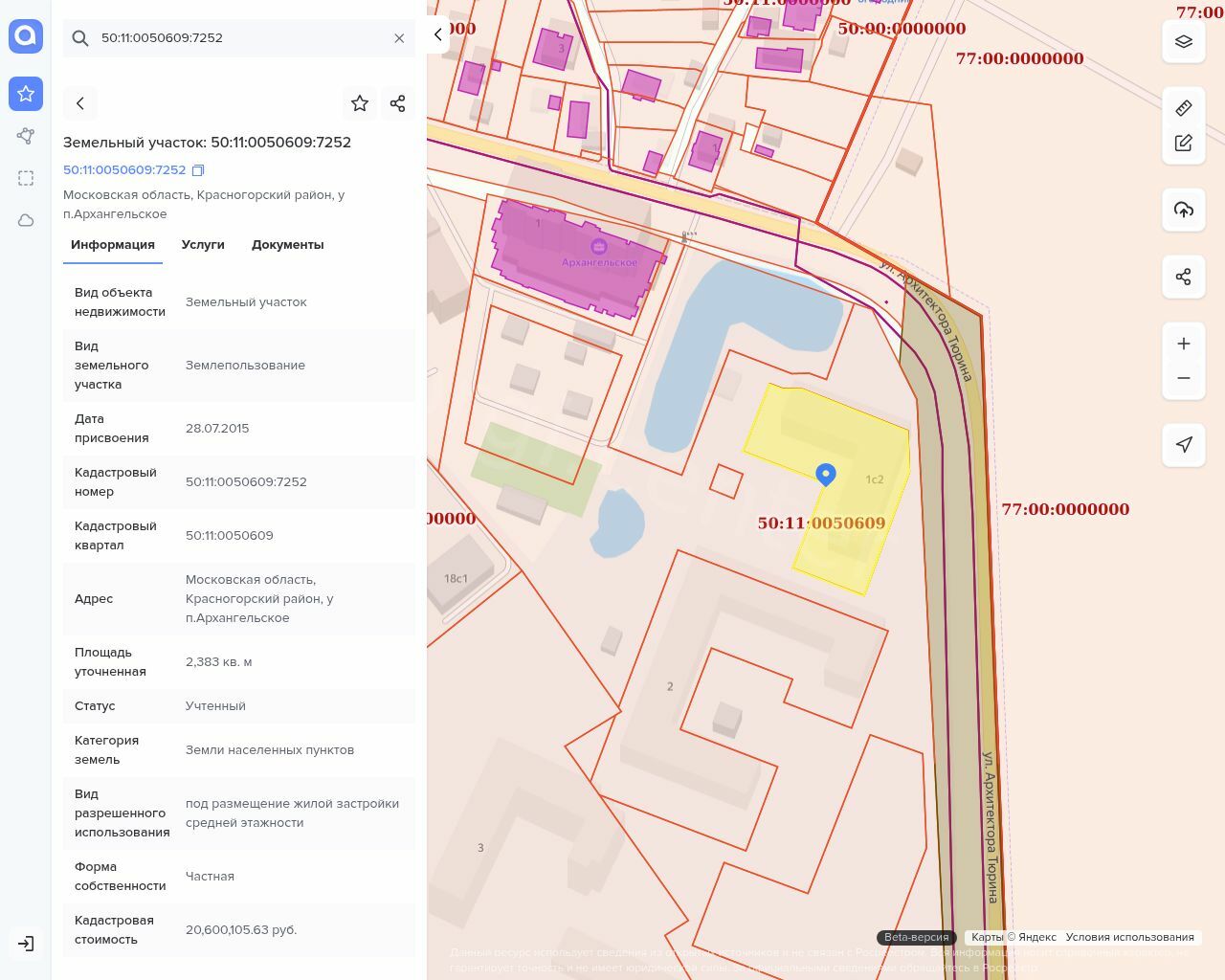This screenshot has height=980, width=1225.
Task: Locate me with the navigation arrow button
Action: pyautogui.click(x=1184, y=445)
